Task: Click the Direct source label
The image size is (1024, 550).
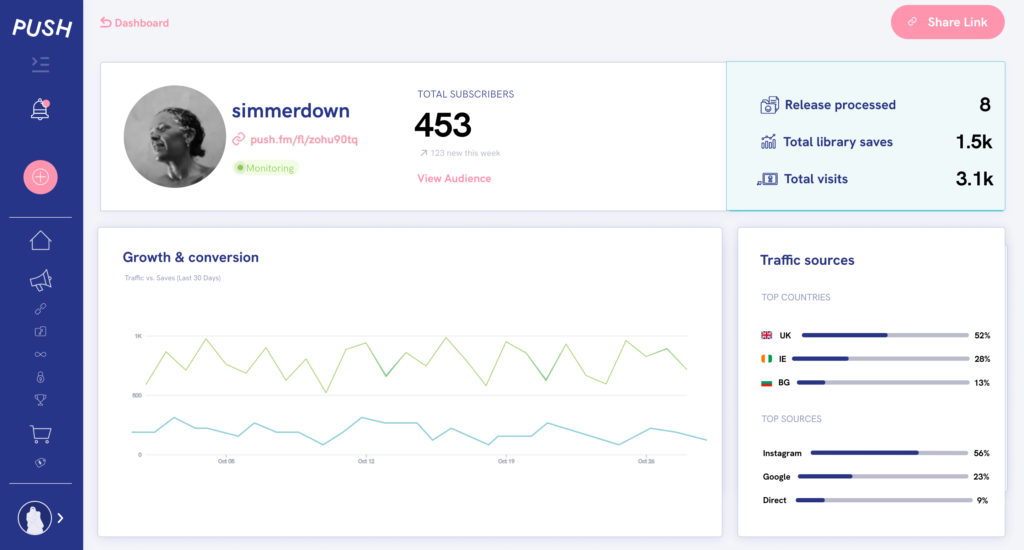Action: [x=775, y=500]
